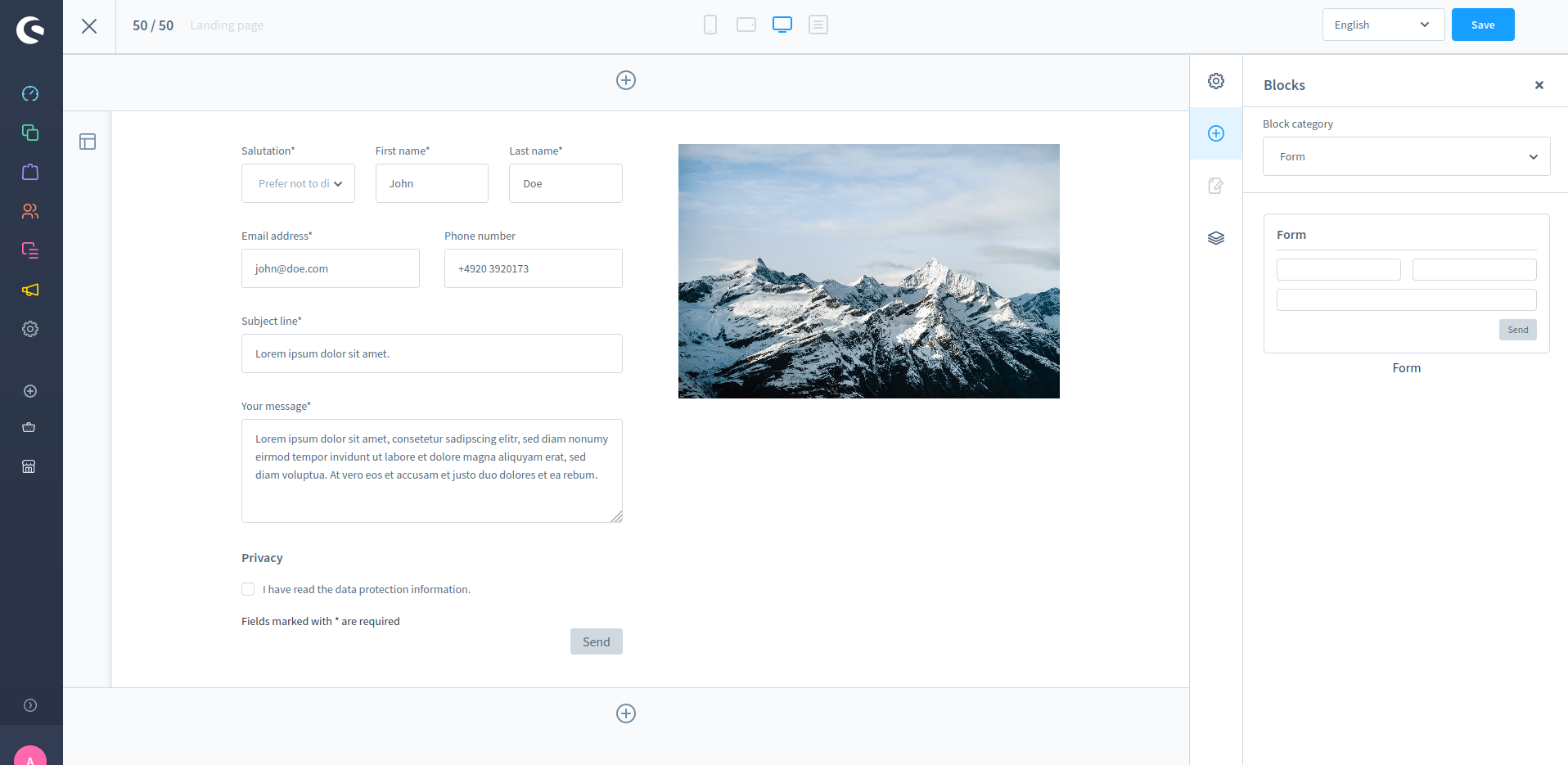This screenshot has width=1568, height=765.
Task: Click the Your message textarea
Action: coord(432,470)
